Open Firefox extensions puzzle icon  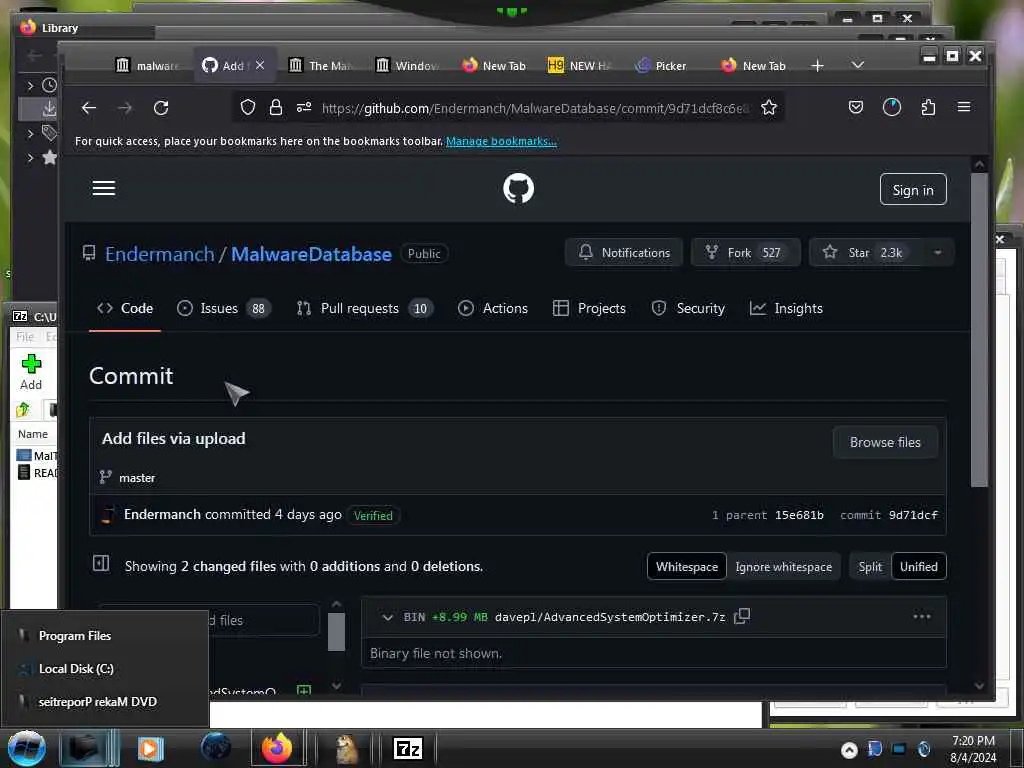[x=928, y=107]
